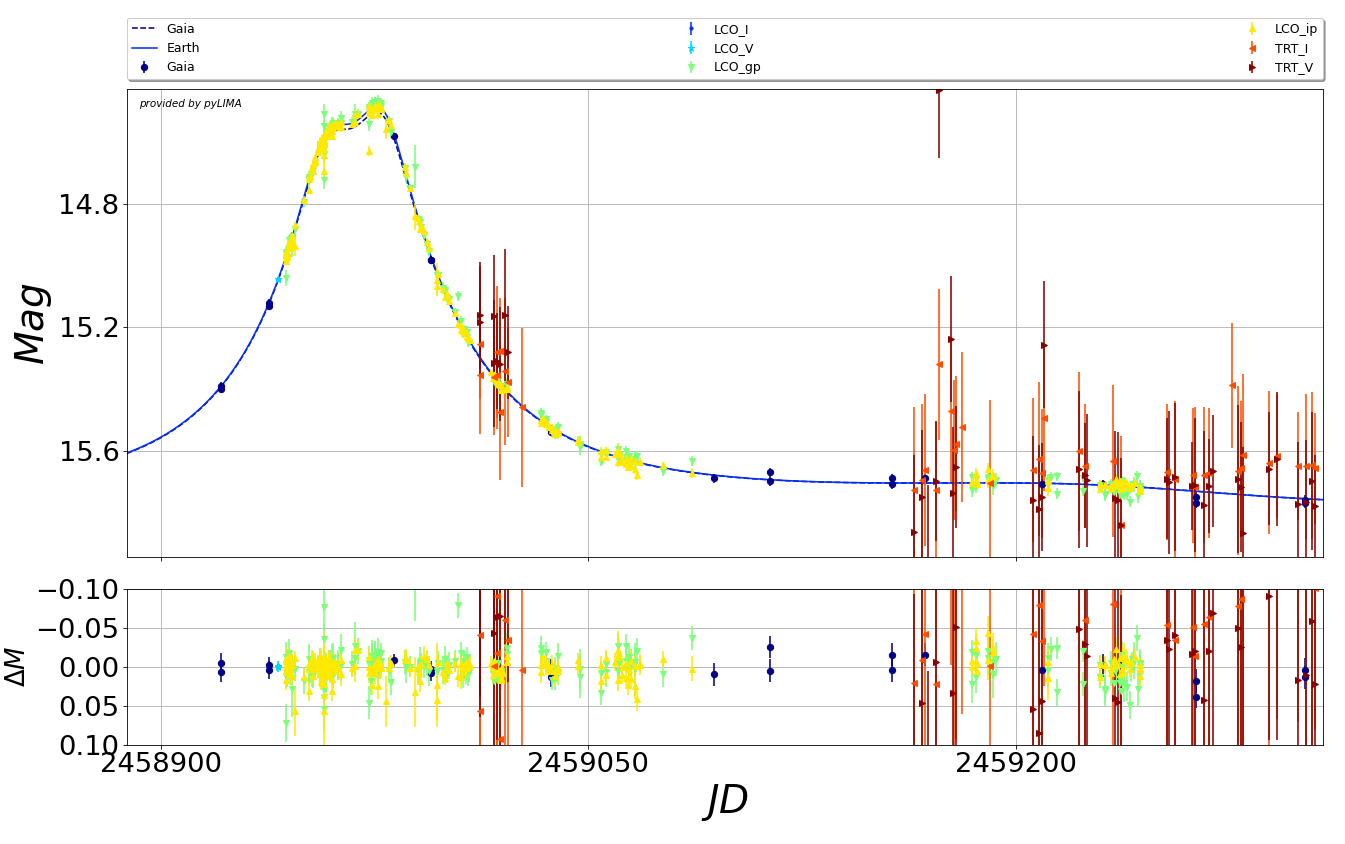Click the positive 0.05 residual tick label
This screenshot has height=844, width=1345.
pyautogui.click(x=88, y=707)
